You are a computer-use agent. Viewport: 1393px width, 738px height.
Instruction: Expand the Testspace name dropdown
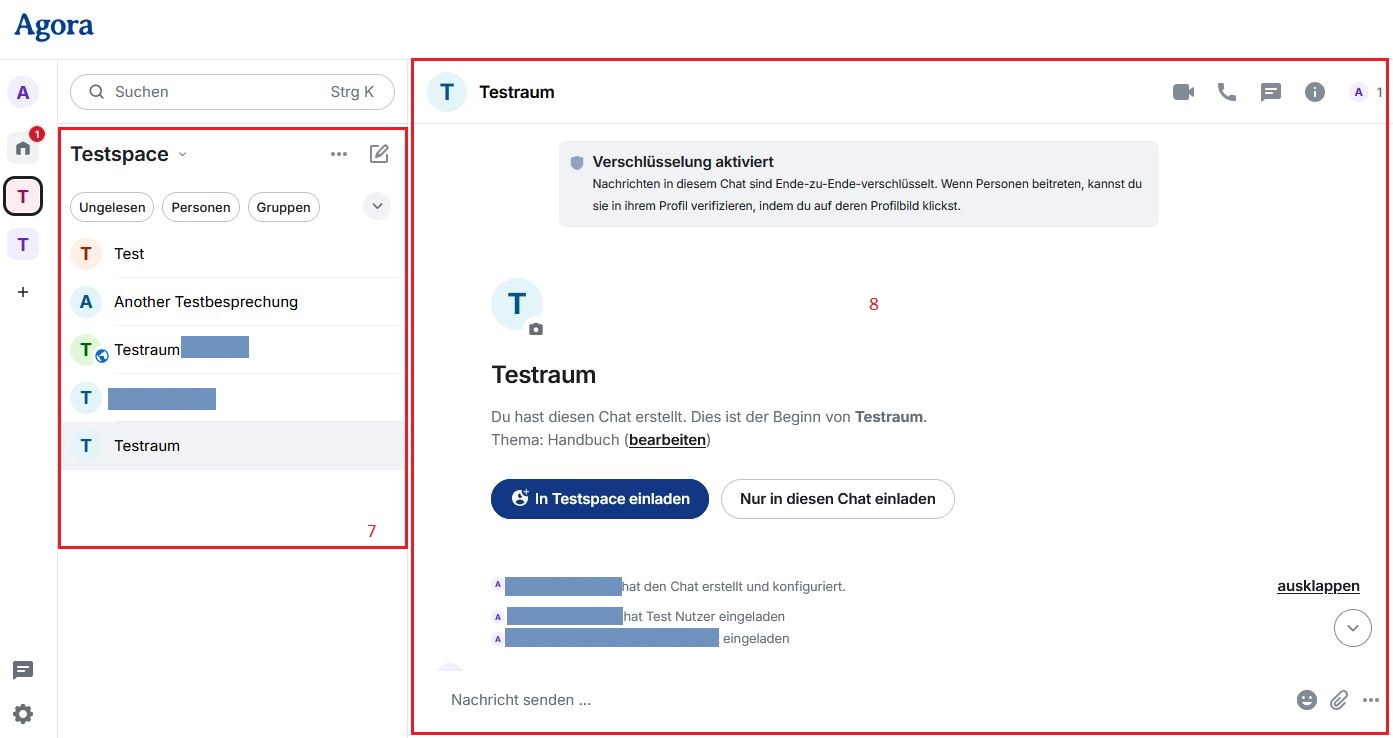[x=182, y=155]
